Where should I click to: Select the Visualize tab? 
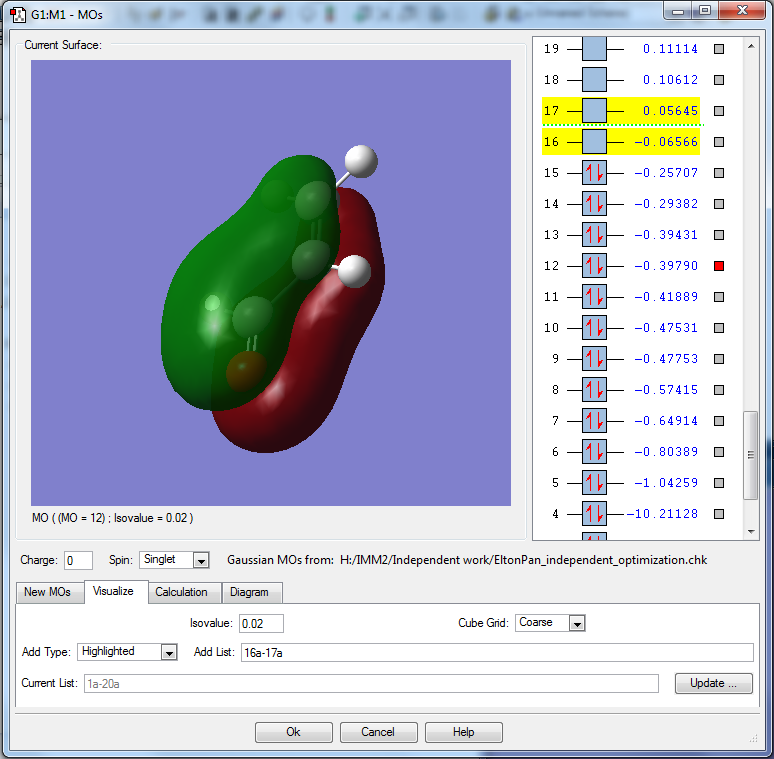pos(114,591)
